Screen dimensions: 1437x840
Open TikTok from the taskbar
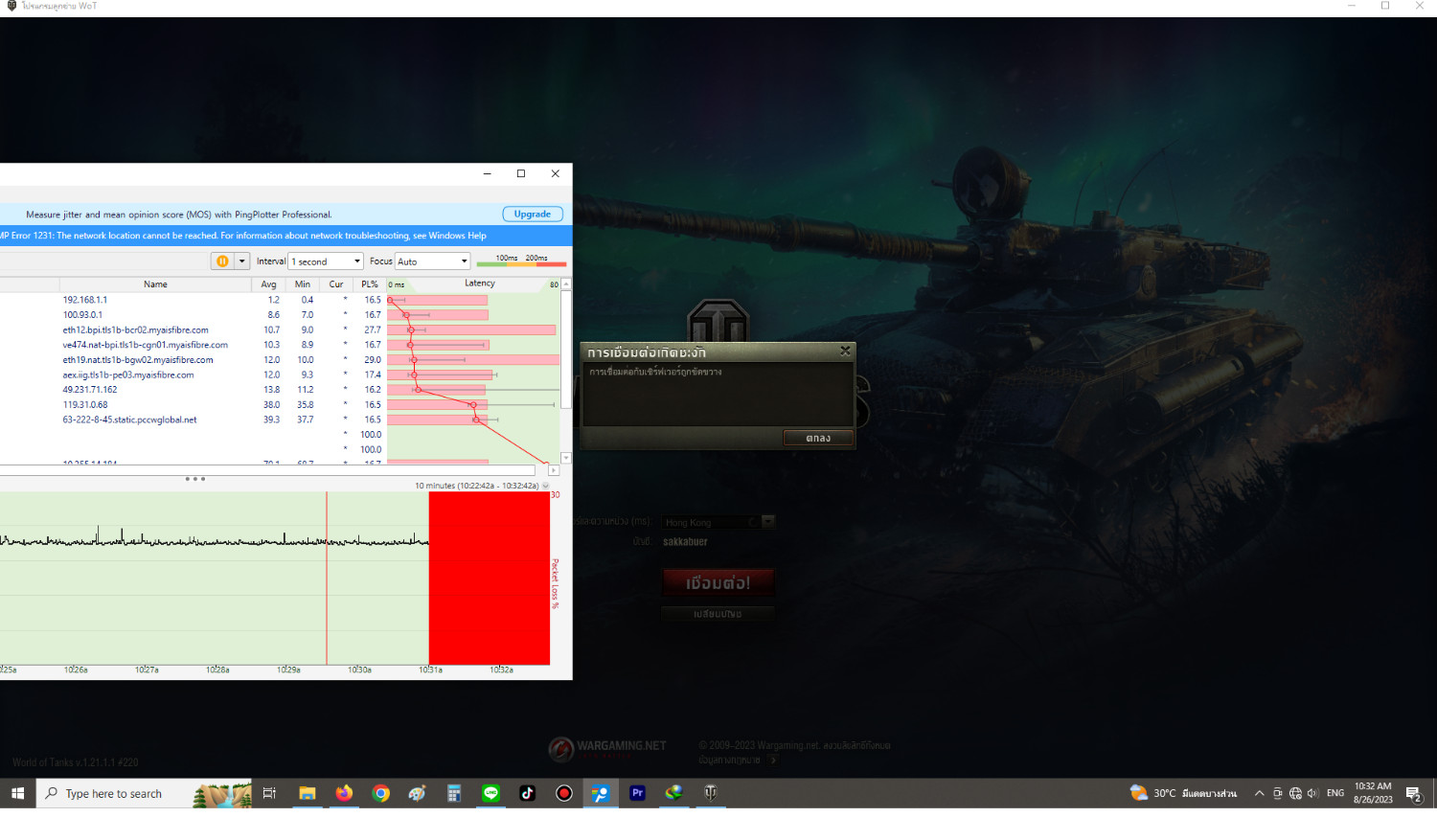(x=527, y=793)
